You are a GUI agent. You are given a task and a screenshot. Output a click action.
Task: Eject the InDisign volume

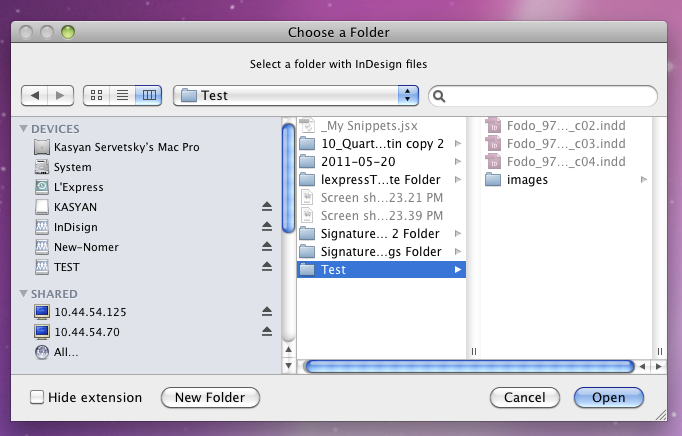267,227
